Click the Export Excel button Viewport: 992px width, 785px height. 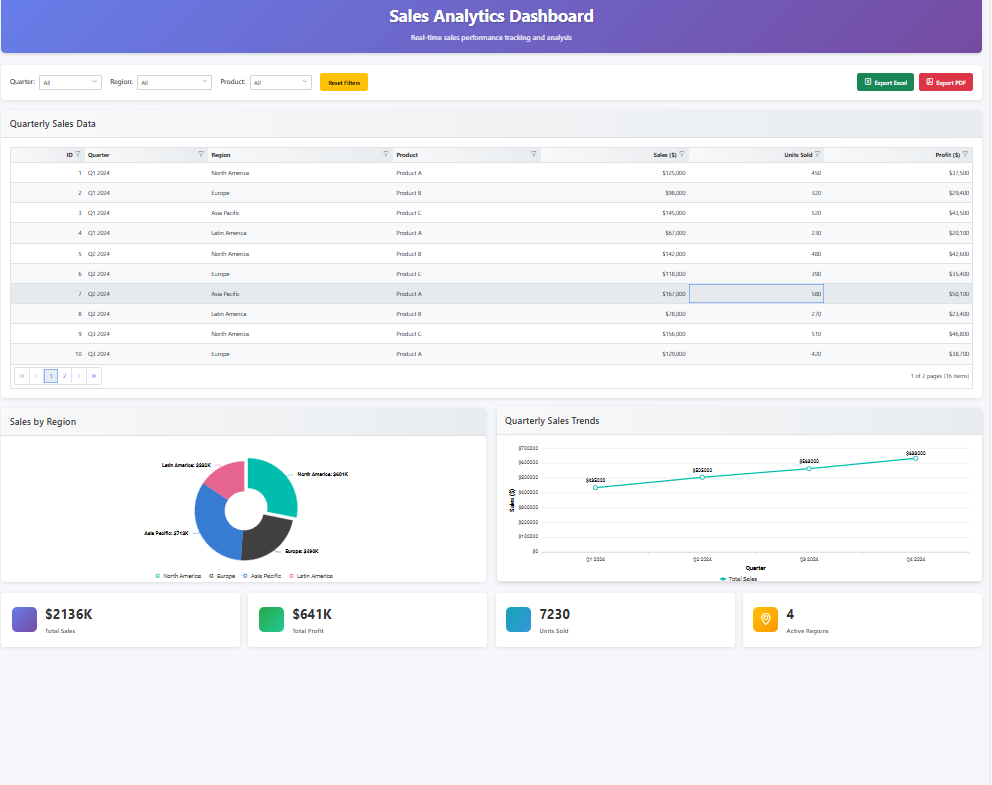pyautogui.click(x=885, y=82)
